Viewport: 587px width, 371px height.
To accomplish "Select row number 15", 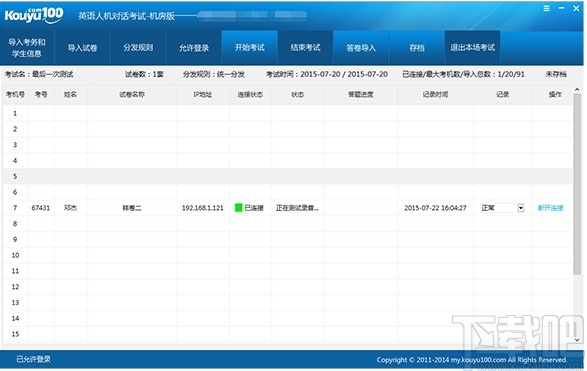I will pos(15,334).
